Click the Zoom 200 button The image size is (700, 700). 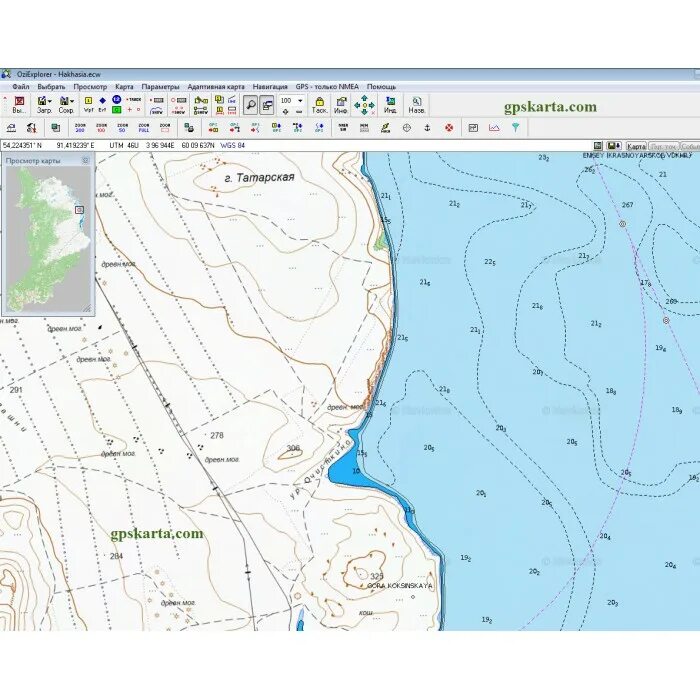(x=80, y=128)
